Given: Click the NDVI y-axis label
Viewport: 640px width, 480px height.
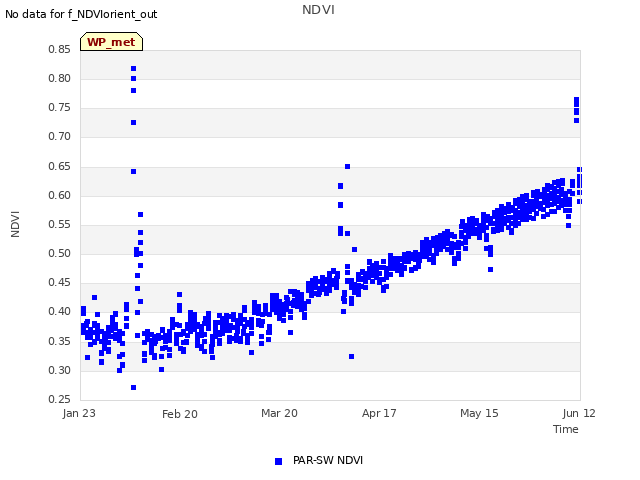Looking at the screenshot, I should tap(15, 224).
